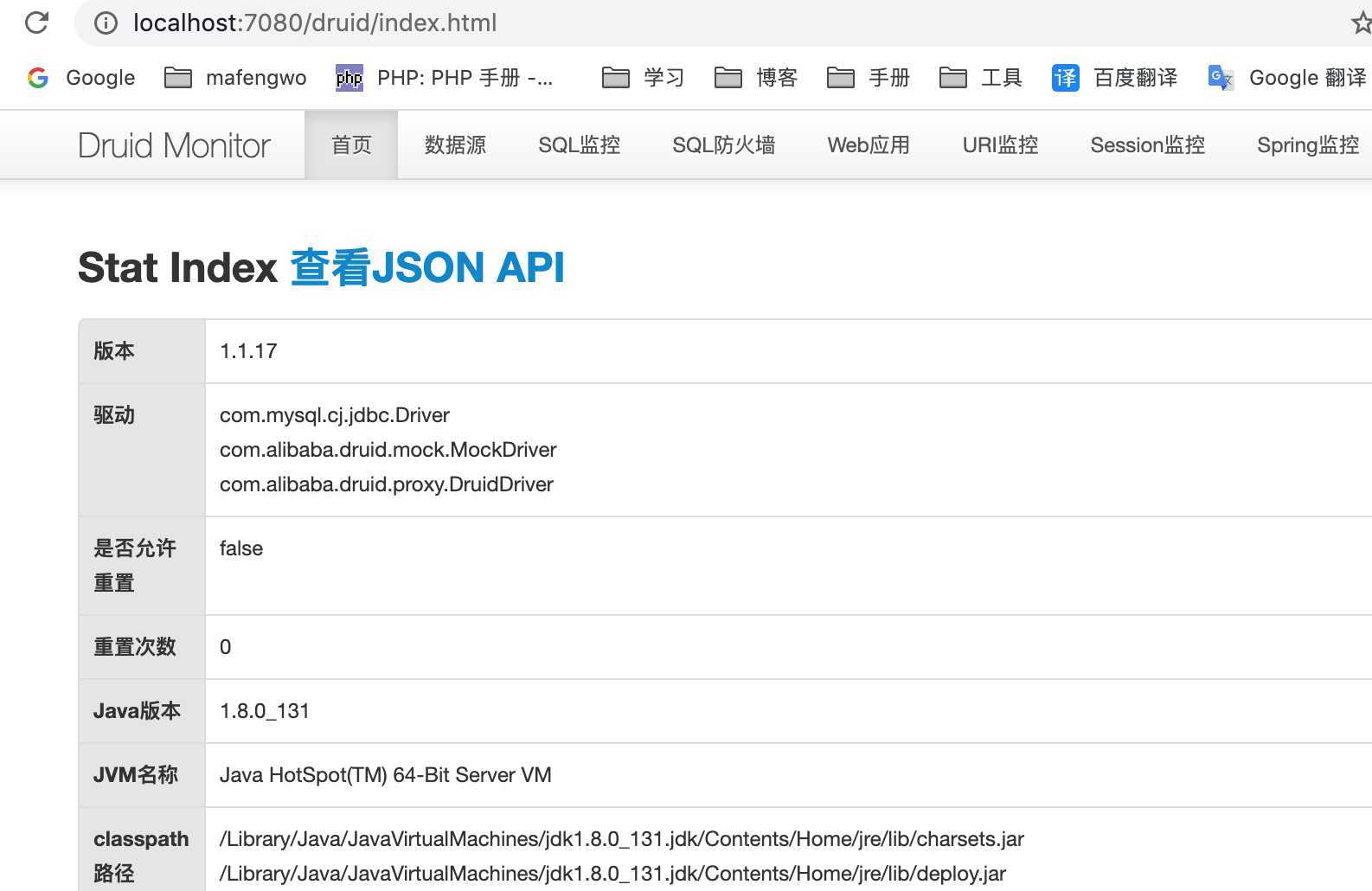
Task: Click the 是否允许重置 row label
Action: coord(135,566)
